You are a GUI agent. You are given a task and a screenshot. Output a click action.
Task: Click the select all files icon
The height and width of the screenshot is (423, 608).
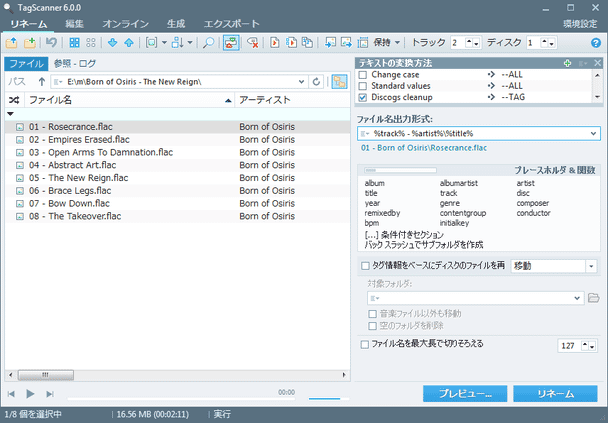[74, 43]
